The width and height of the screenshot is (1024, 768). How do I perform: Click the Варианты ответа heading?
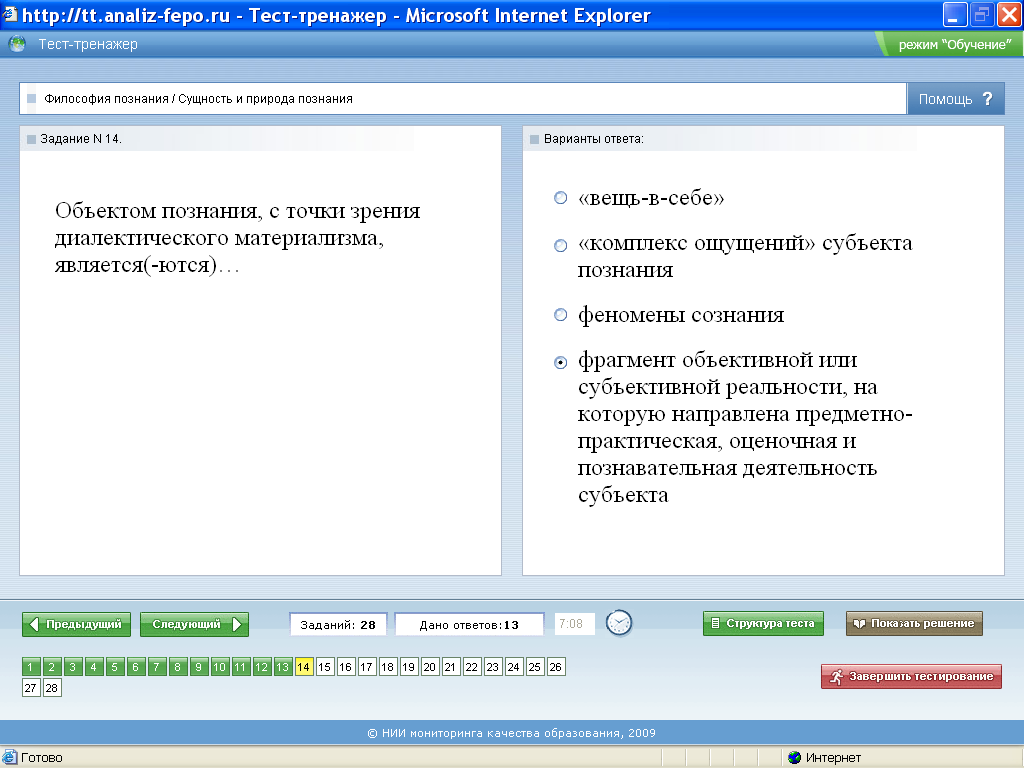tap(594, 138)
